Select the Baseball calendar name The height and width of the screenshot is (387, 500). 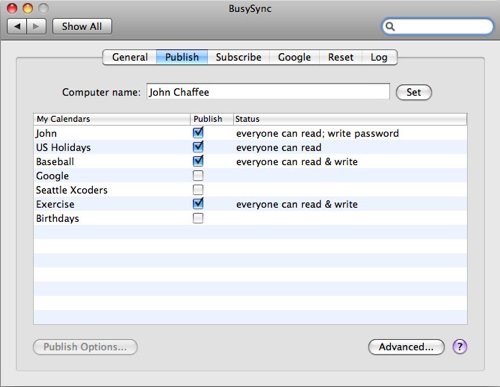pos(55,162)
